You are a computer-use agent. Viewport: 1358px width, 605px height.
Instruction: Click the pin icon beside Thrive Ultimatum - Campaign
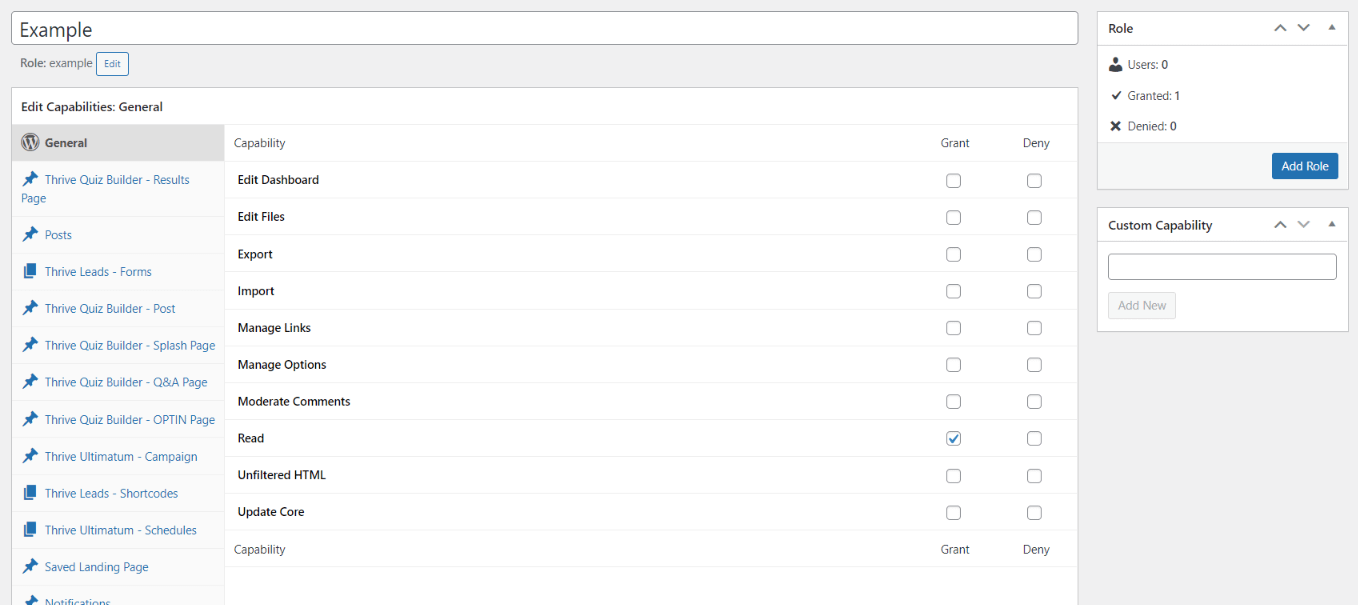(x=30, y=456)
